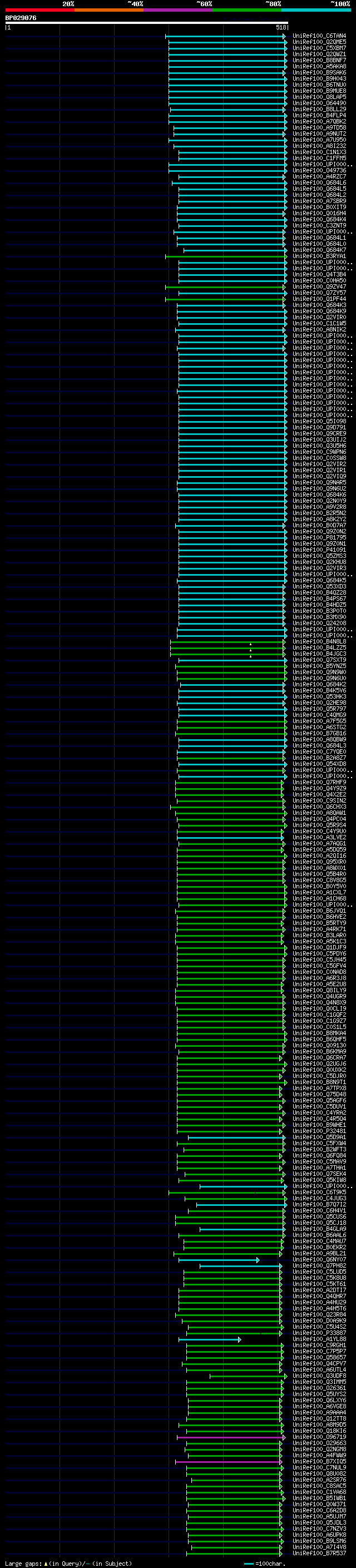356x1568 pixels.
Task: Open hit UniRef100_O64490
Action: [319, 103]
